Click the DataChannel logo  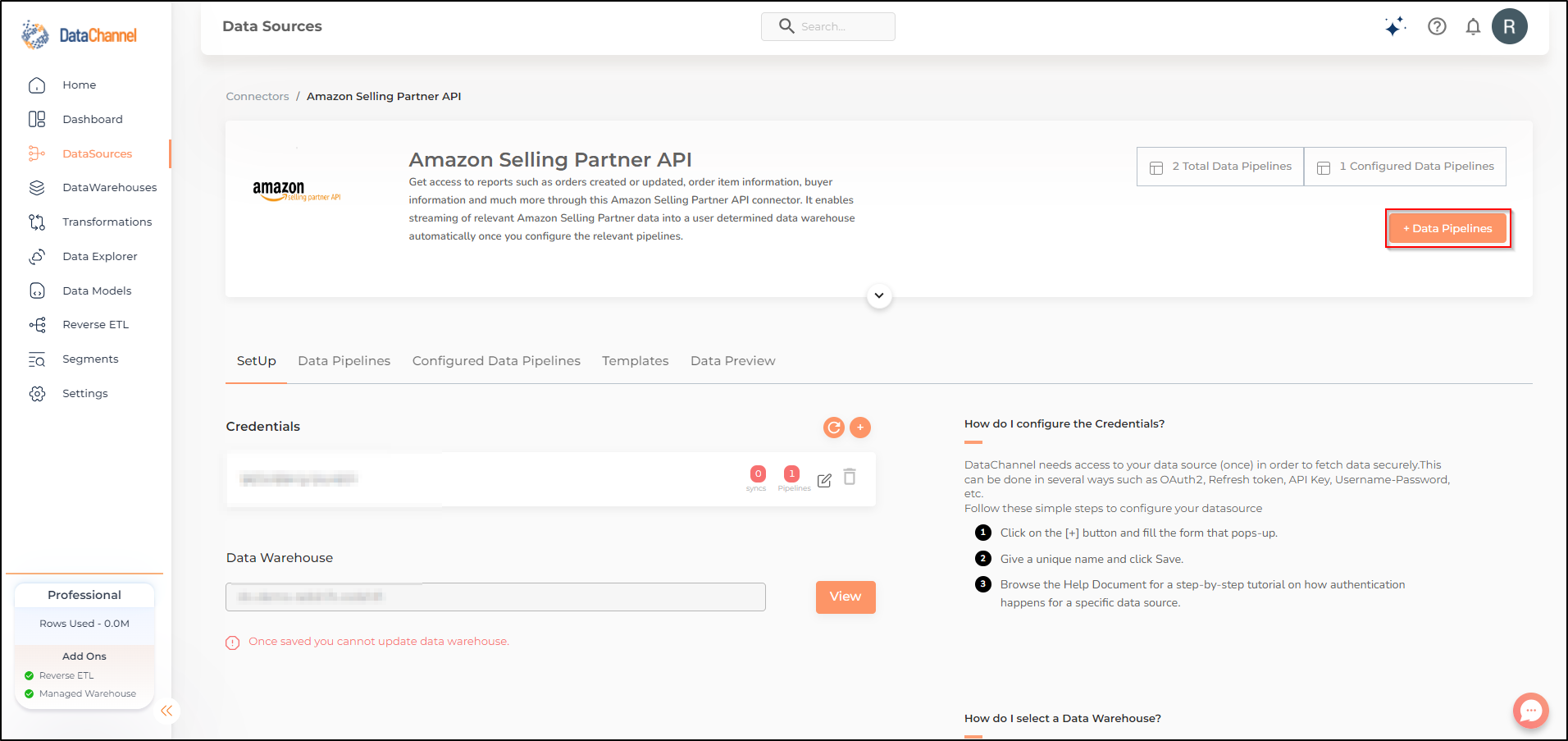coord(79,35)
